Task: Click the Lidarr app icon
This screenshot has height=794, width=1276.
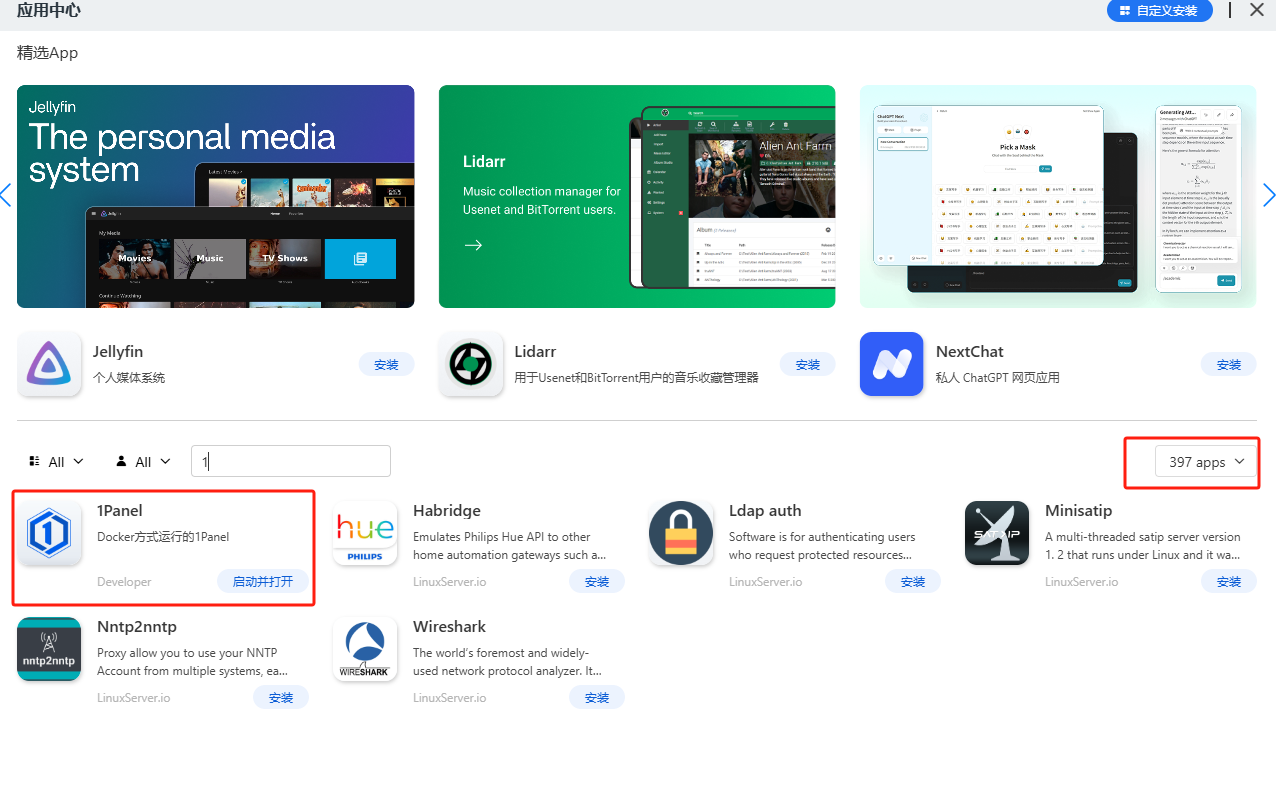Action: coord(471,364)
